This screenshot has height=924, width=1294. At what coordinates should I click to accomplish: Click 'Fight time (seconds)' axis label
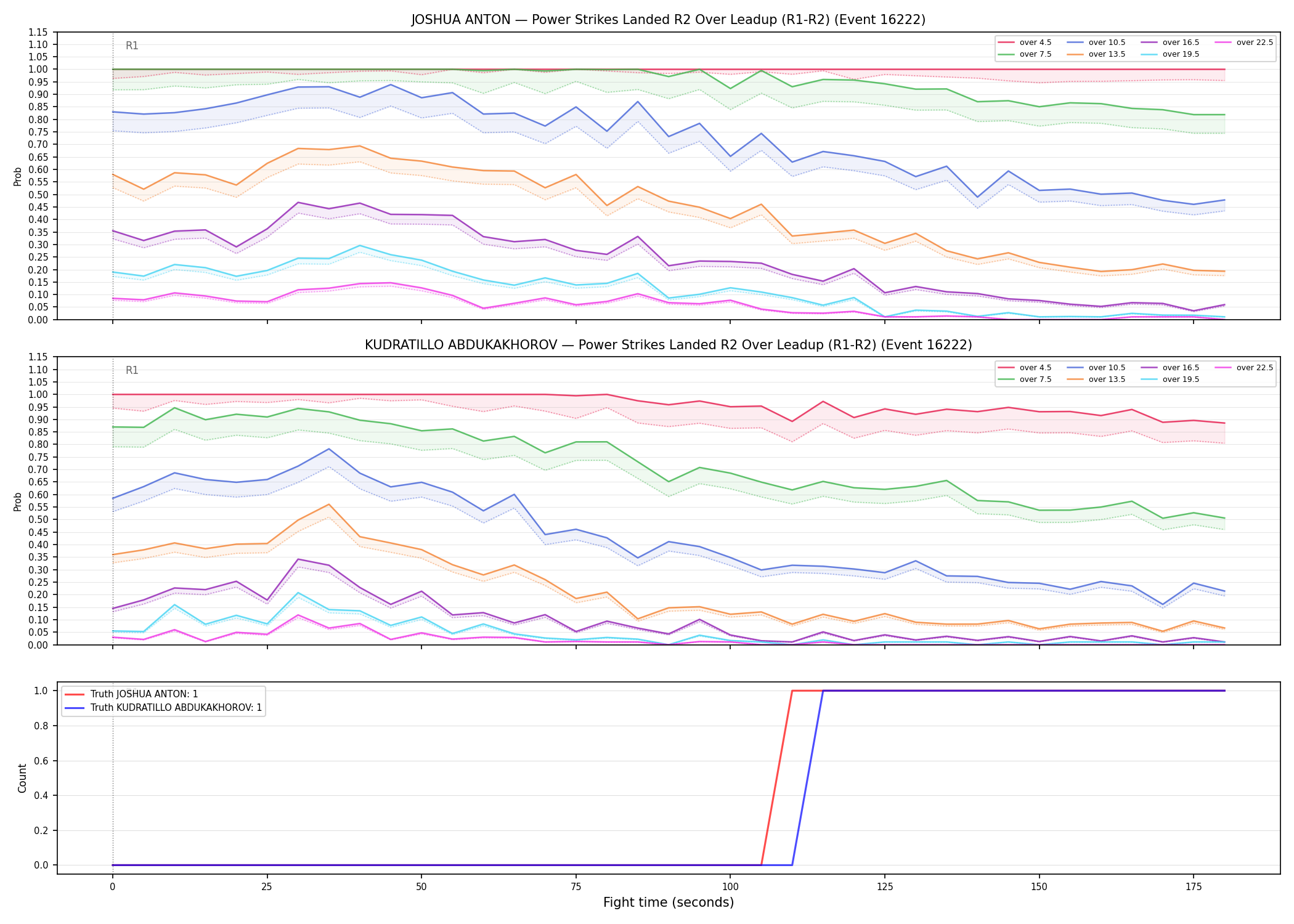tap(669, 902)
